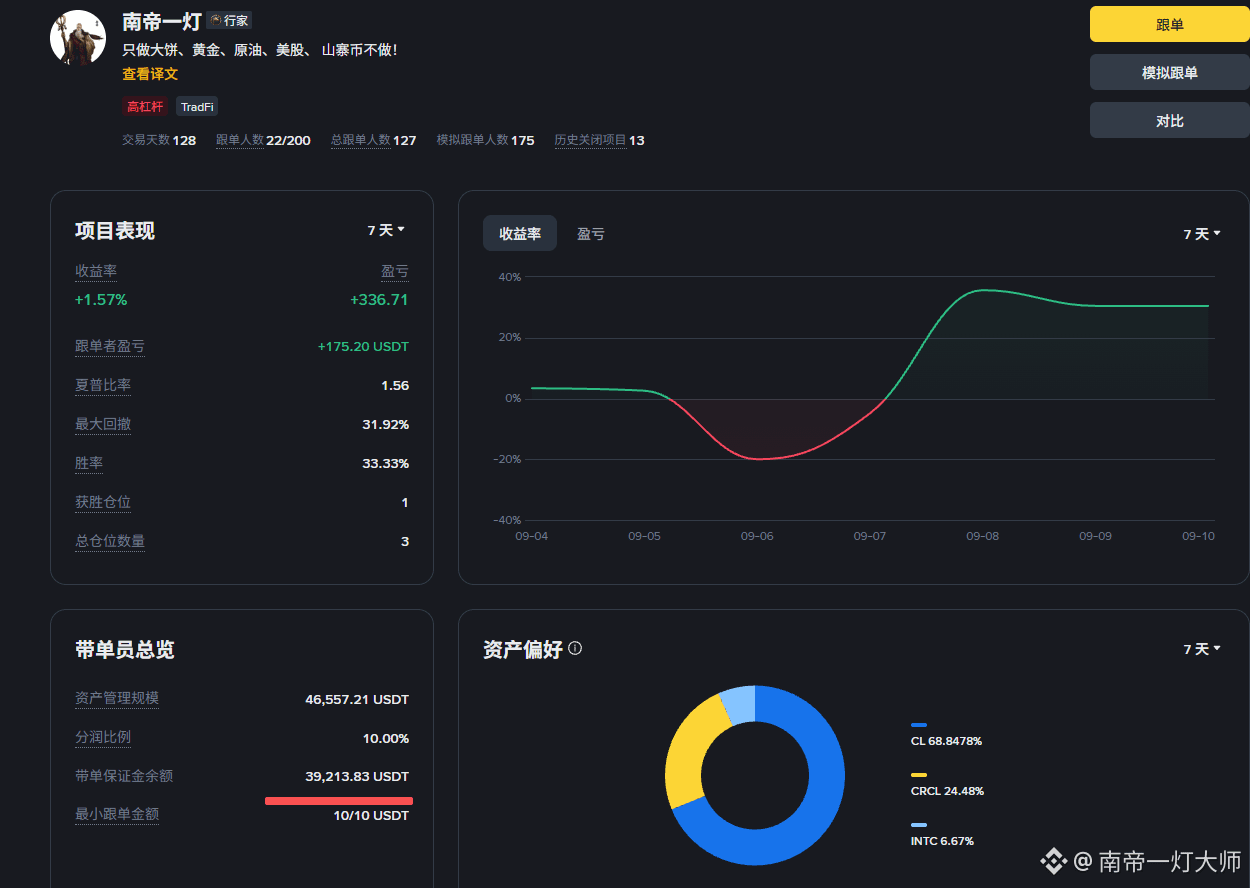Click the 高杠杆 tag
The height and width of the screenshot is (888, 1250).
(x=145, y=106)
